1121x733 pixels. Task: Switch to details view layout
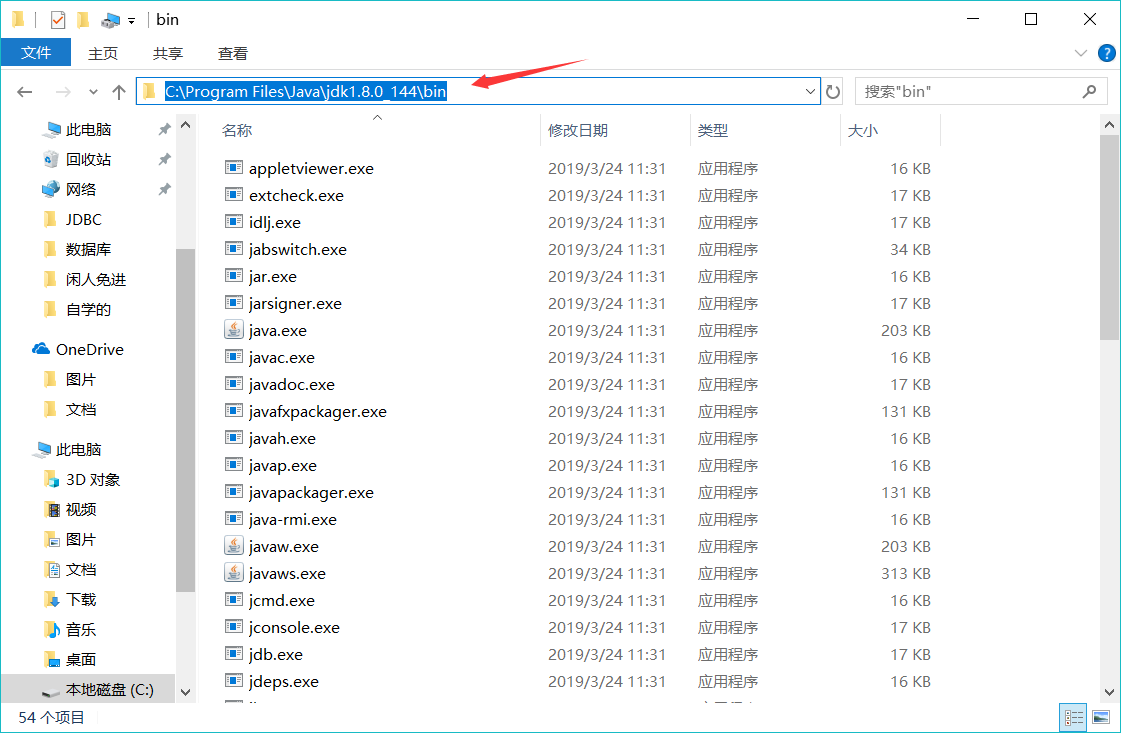(1074, 717)
